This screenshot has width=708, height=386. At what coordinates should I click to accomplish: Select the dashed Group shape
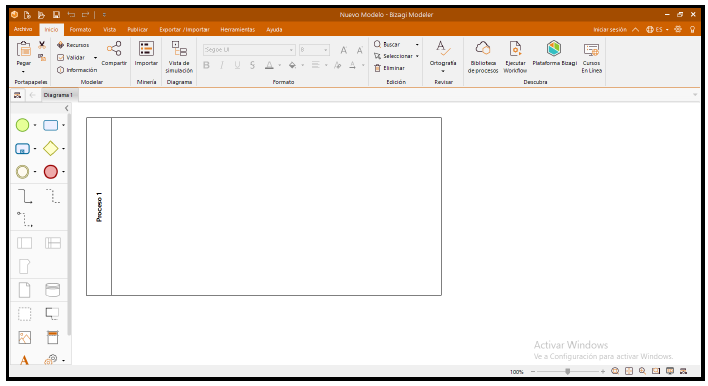point(24,313)
